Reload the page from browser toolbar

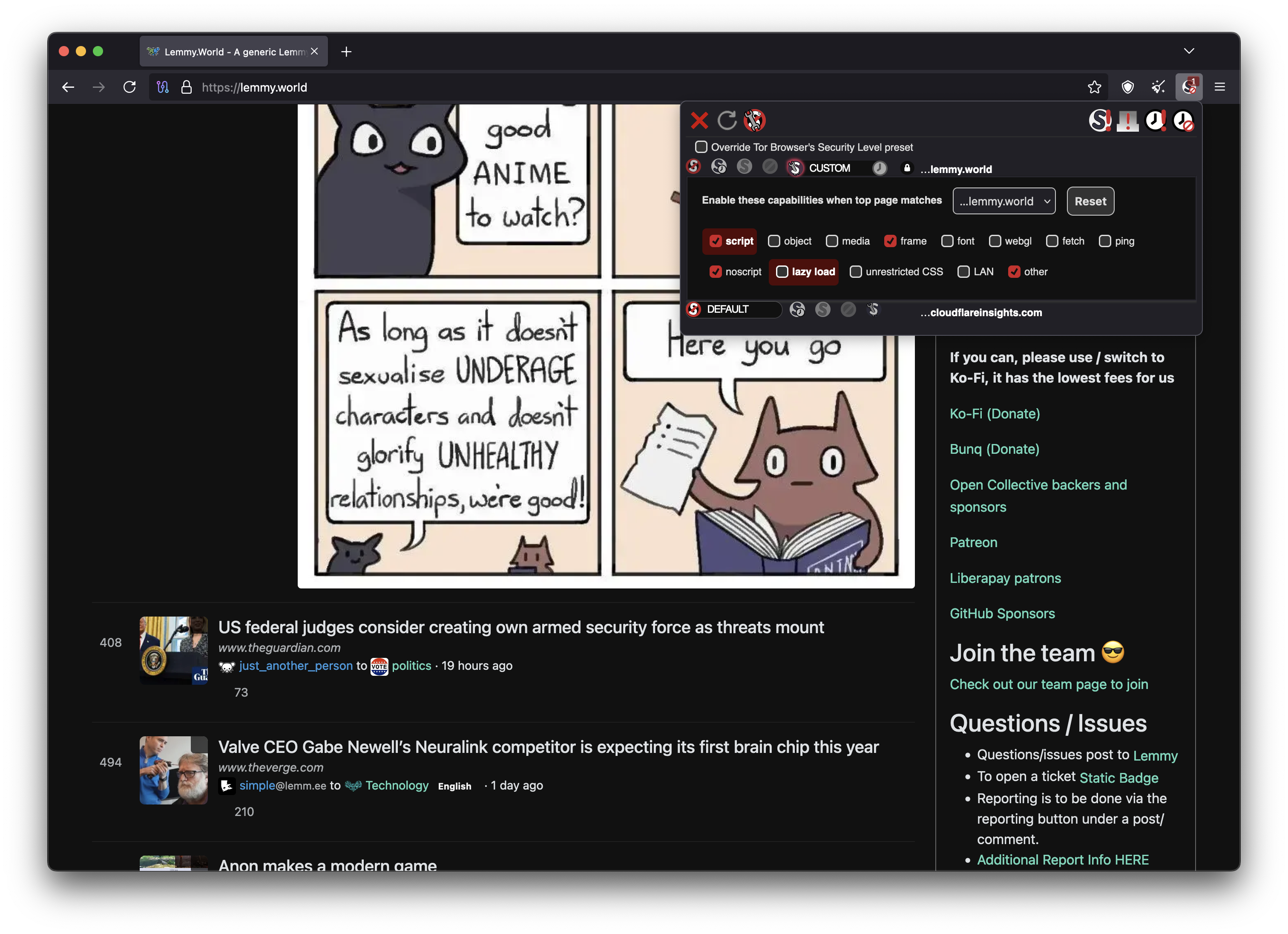(x=130, y=87)
